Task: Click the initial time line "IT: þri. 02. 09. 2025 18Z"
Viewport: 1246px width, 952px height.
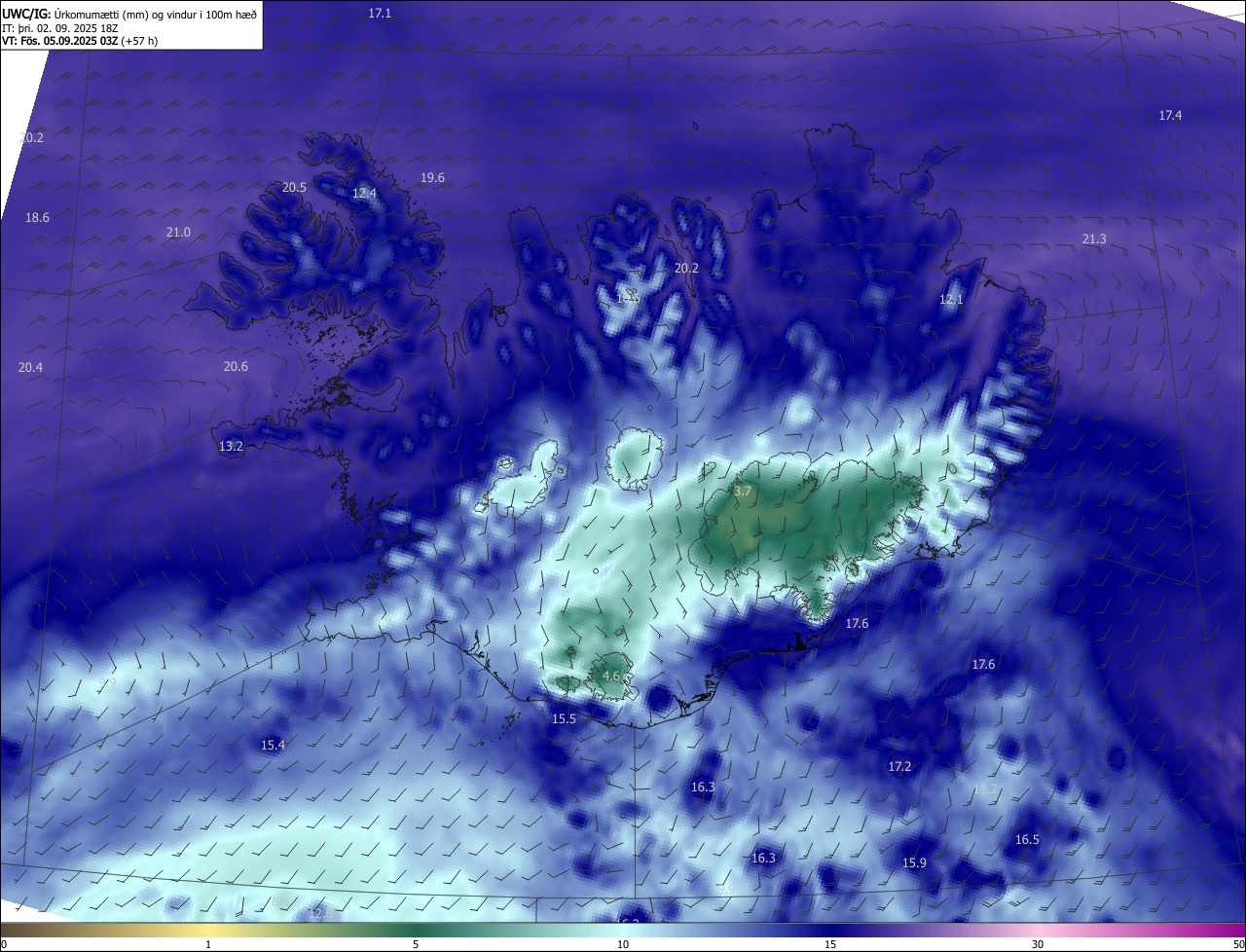Action: (x=59, y=27)
